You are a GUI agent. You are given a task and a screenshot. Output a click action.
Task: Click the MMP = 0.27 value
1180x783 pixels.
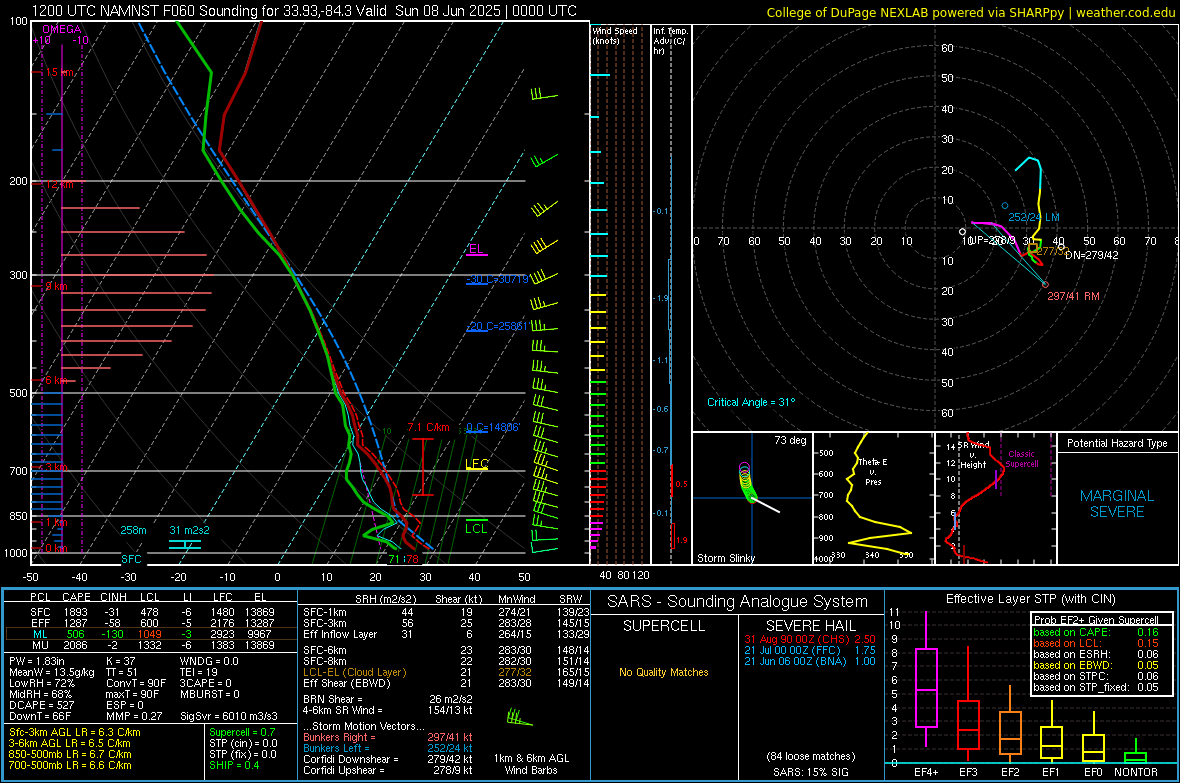click(x=134, y=716)
